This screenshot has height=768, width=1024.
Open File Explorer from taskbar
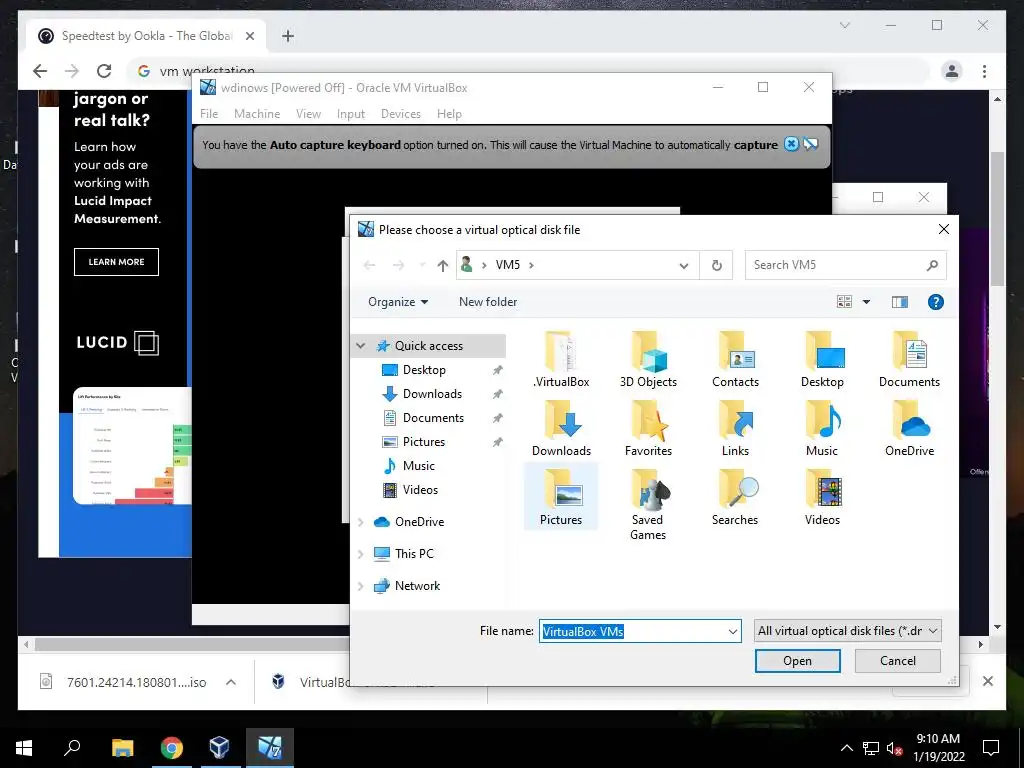click(122, 748)
